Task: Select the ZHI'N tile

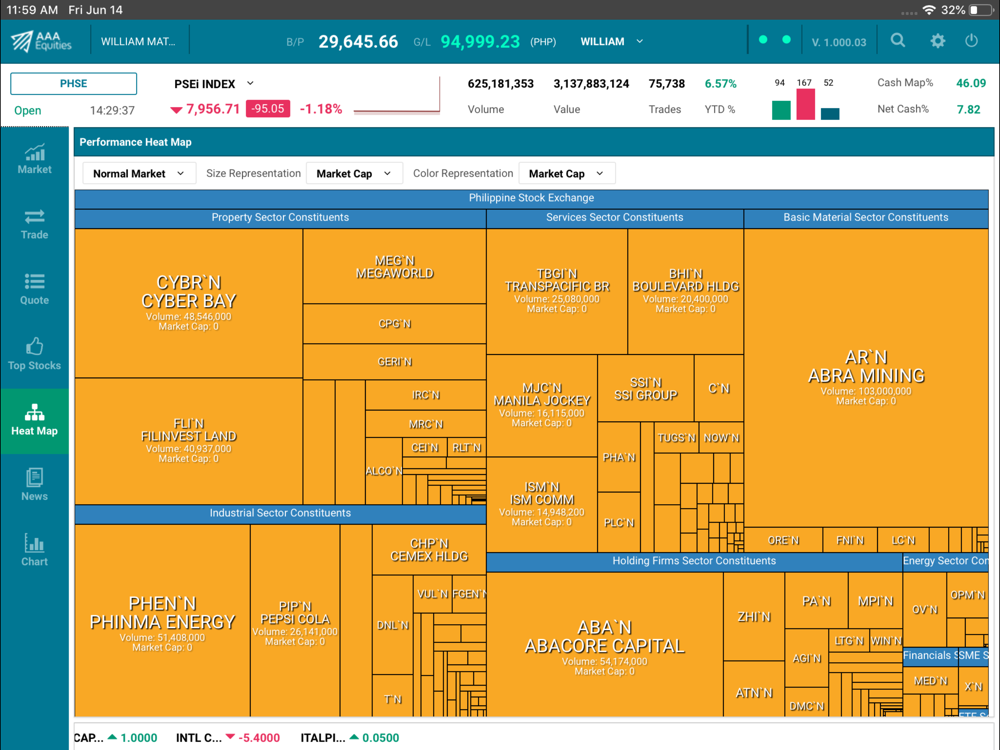Action: [x=754, y=617]
